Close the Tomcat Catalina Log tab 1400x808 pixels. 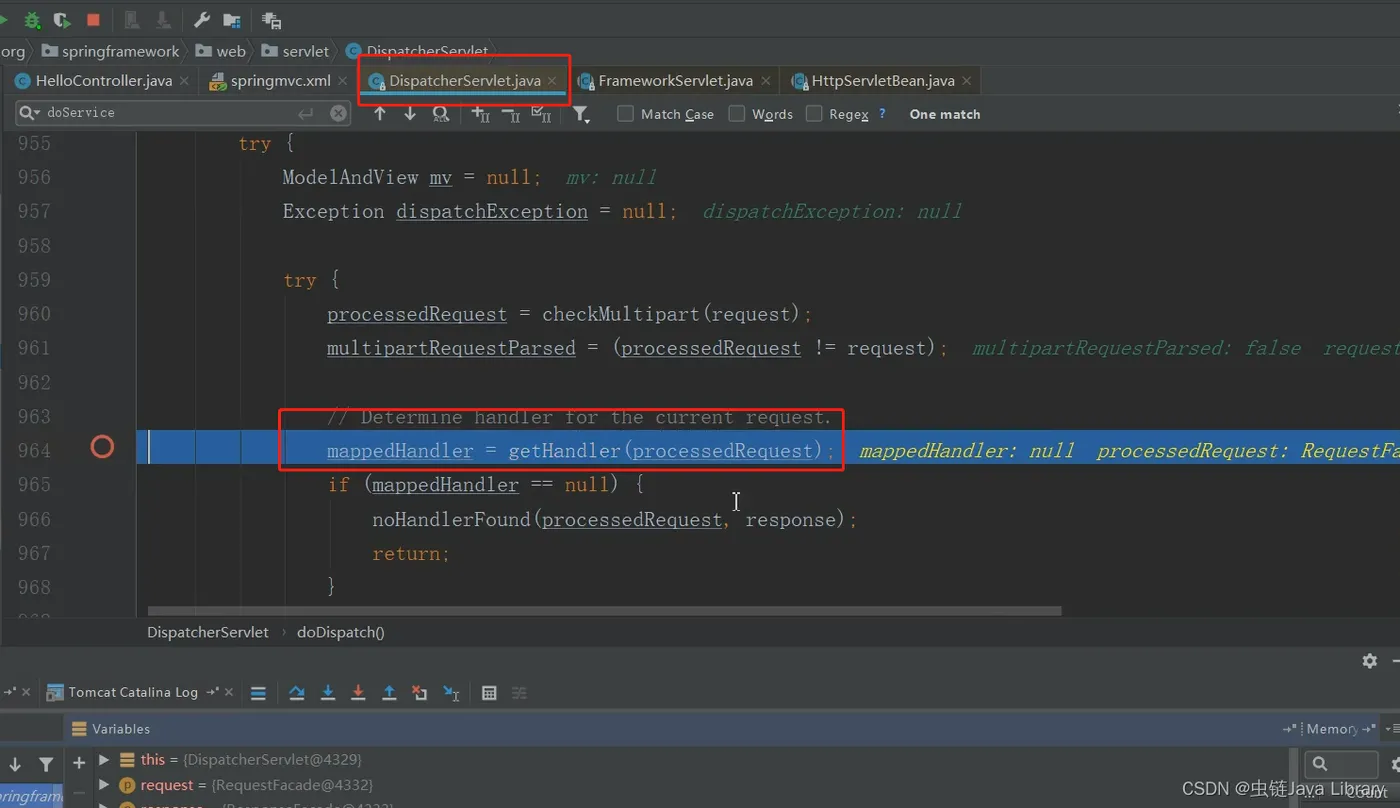point(229,692)
